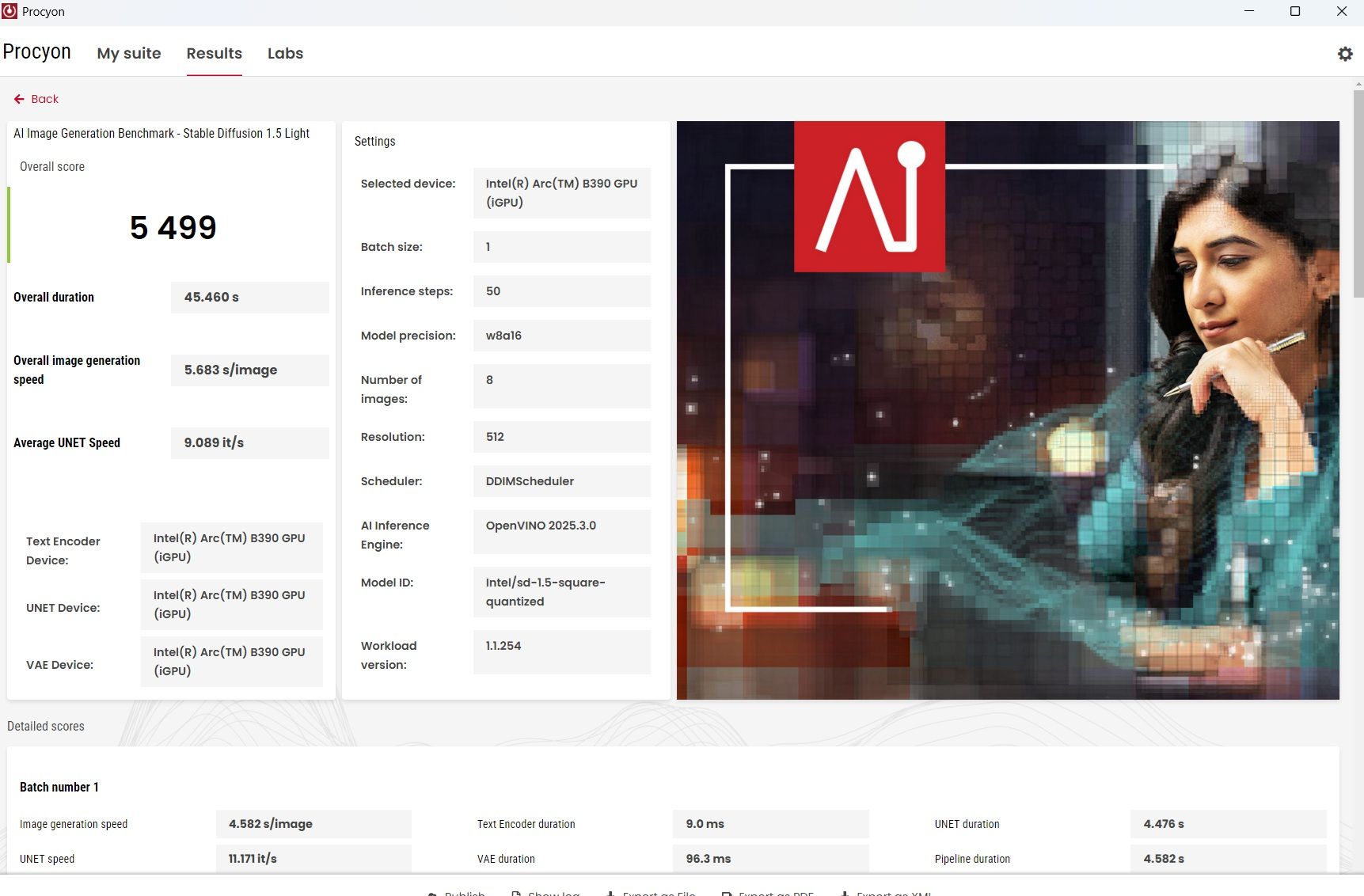Screen dimensions: 1364x896
Task: Open settings with the gear icon
Action: coord(1345,54)
